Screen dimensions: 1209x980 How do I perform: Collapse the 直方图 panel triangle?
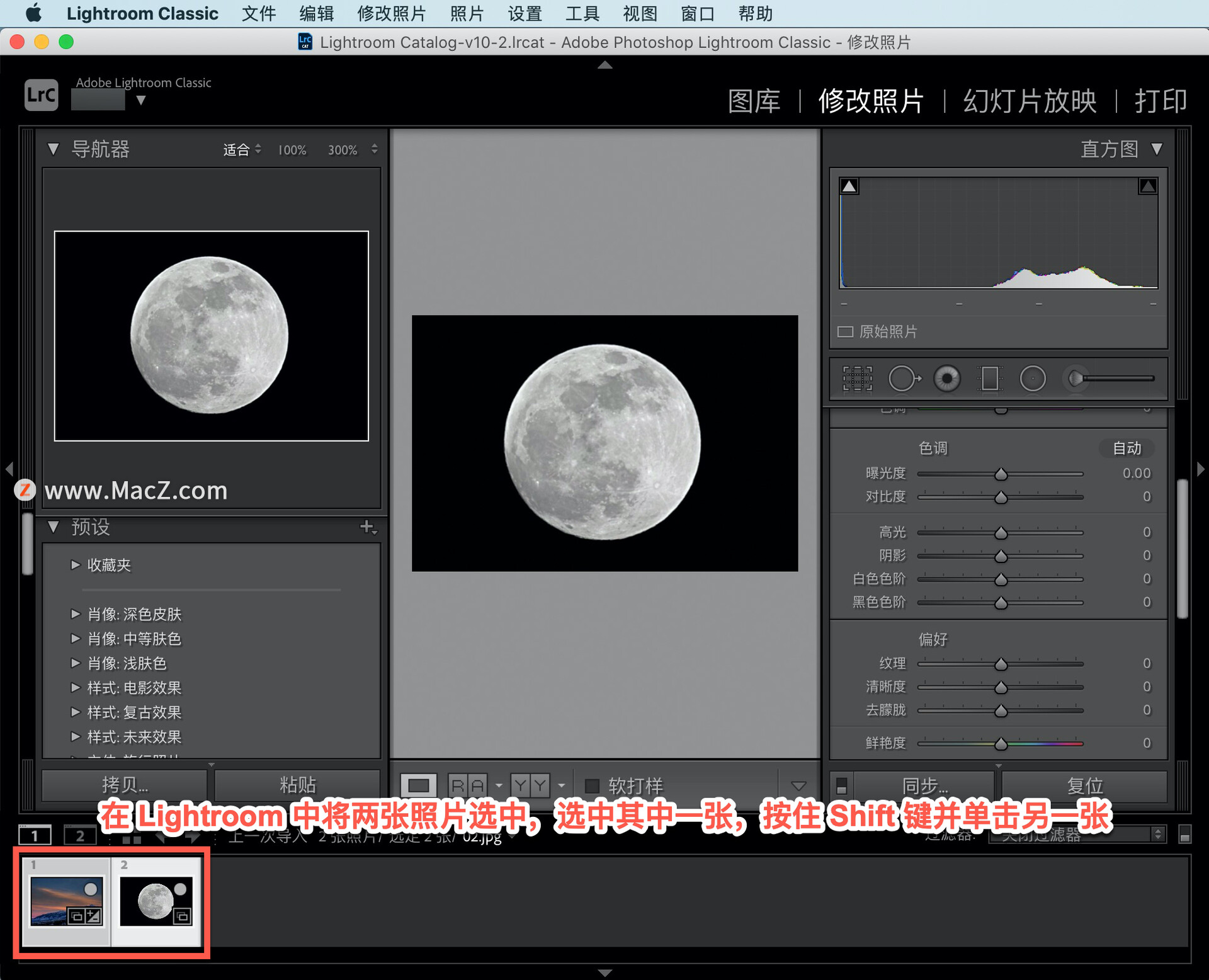point(1157,149)
